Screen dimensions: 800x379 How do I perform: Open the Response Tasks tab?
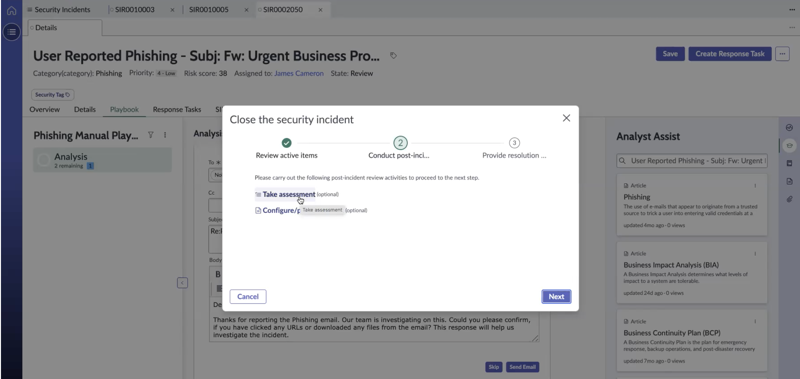[177, 109]
